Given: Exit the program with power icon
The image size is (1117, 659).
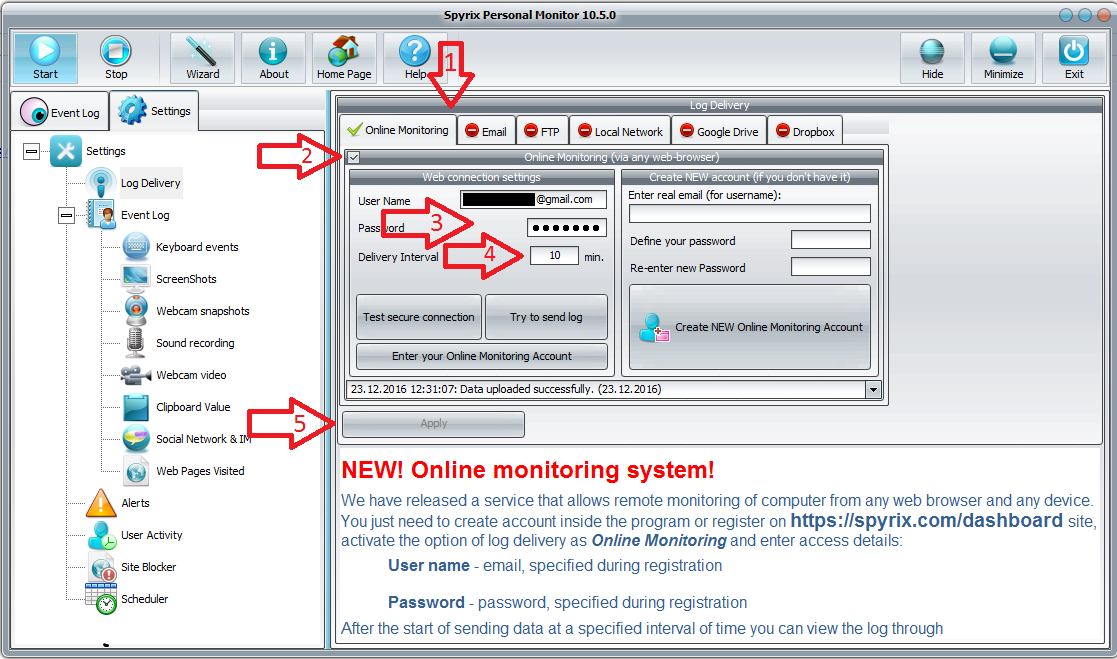Looking at the screenshot, I should point(1074,58).
